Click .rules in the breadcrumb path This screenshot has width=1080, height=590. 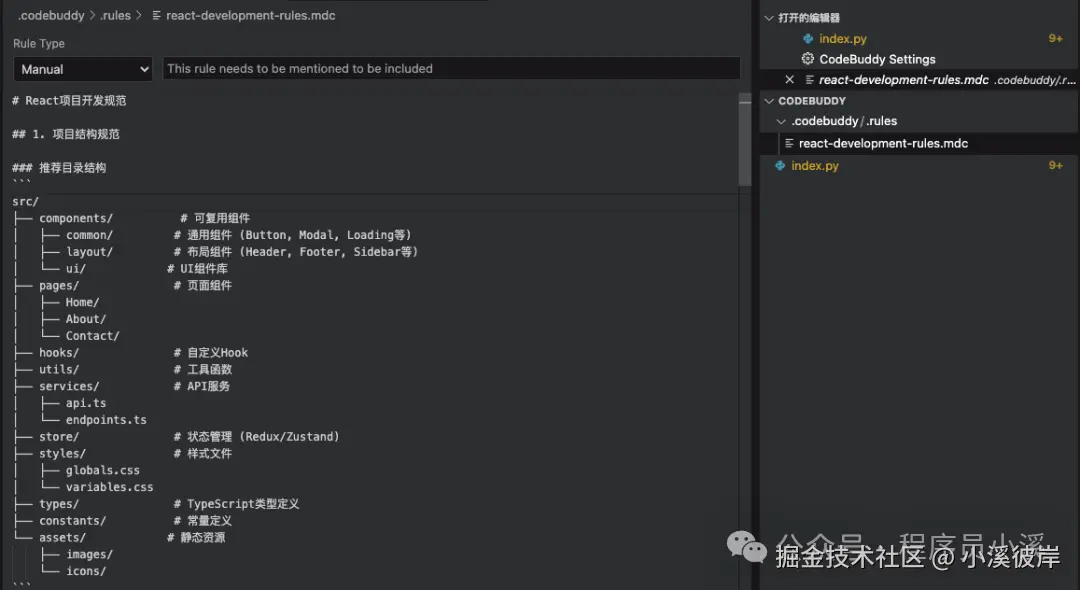(x=115, y=15)
